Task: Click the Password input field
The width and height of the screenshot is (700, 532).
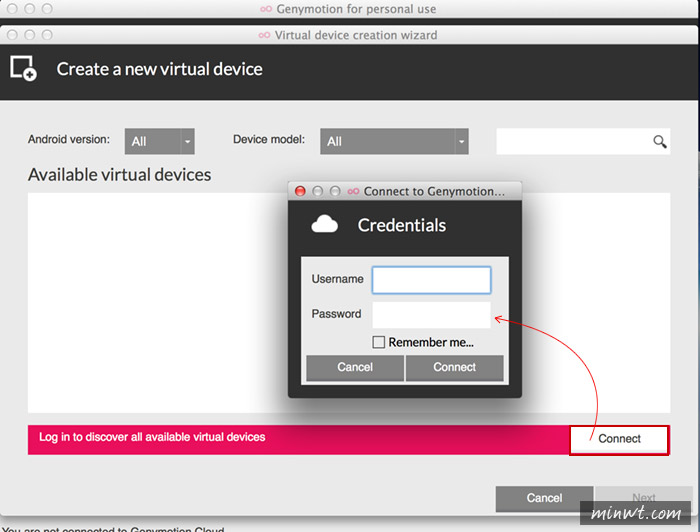Action: [431, 315]
